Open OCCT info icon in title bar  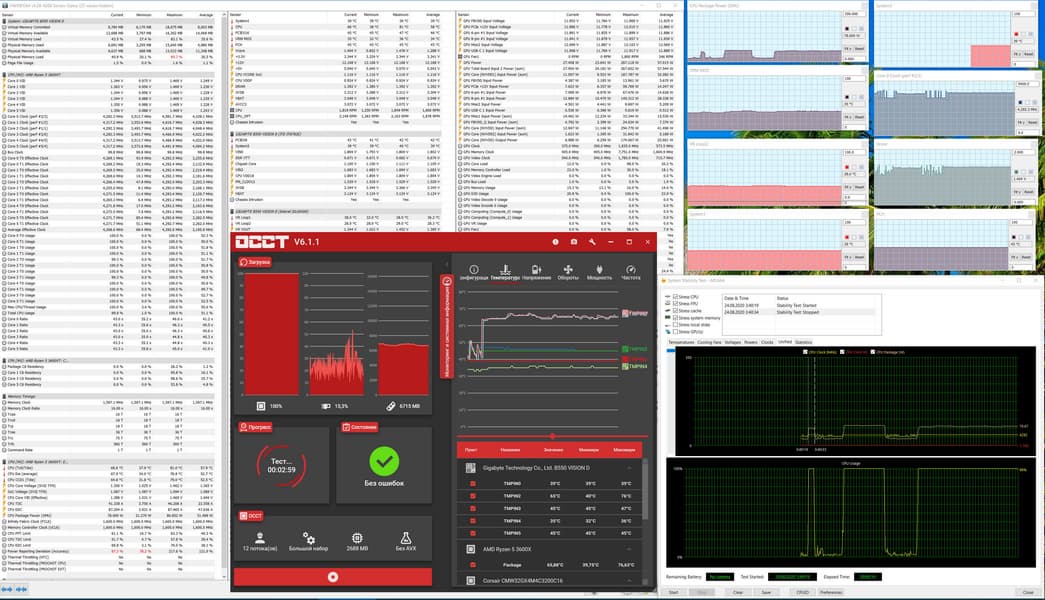point(555,242)
